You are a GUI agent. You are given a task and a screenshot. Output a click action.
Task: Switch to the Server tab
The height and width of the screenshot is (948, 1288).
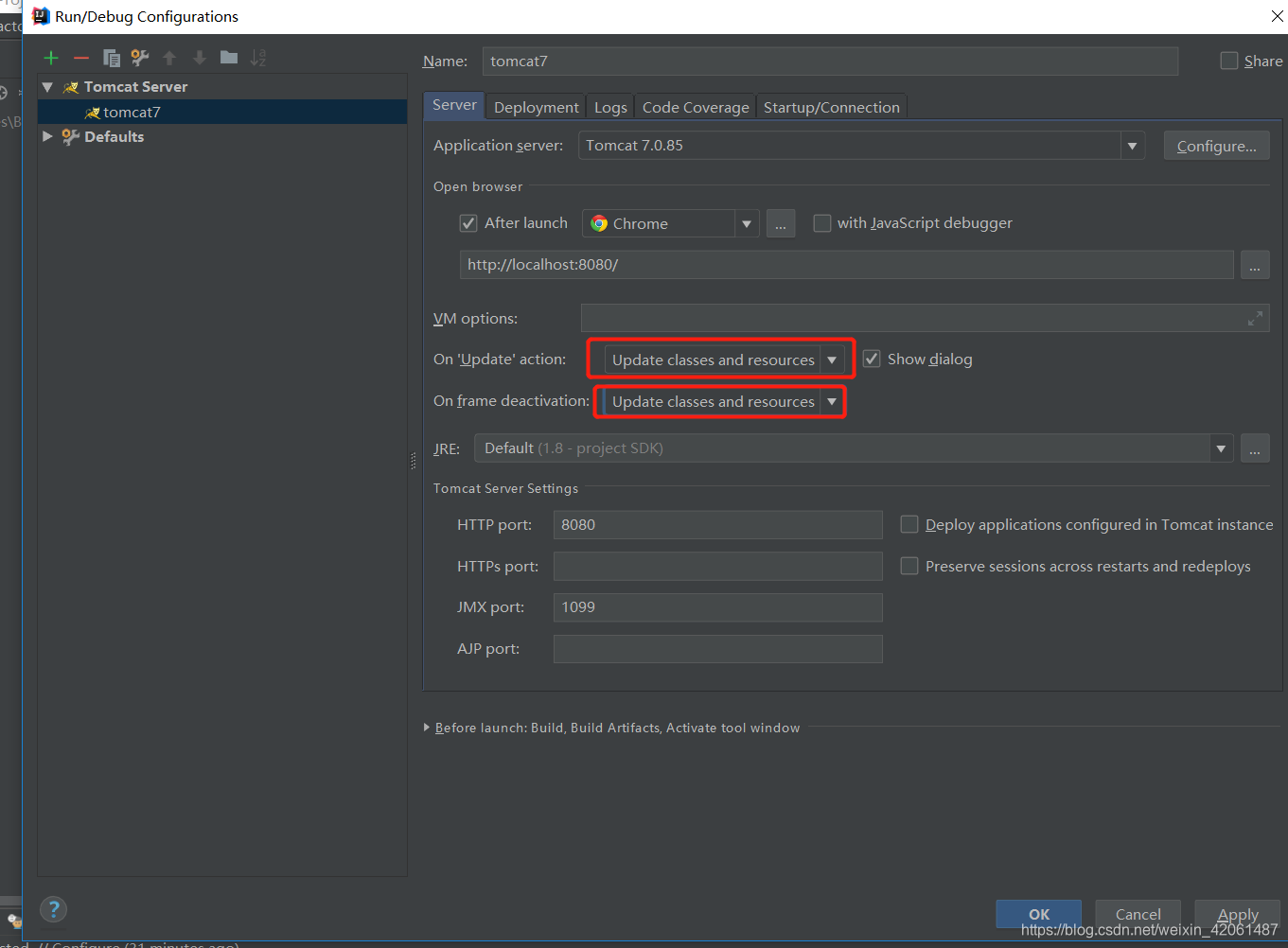[454, 105]
